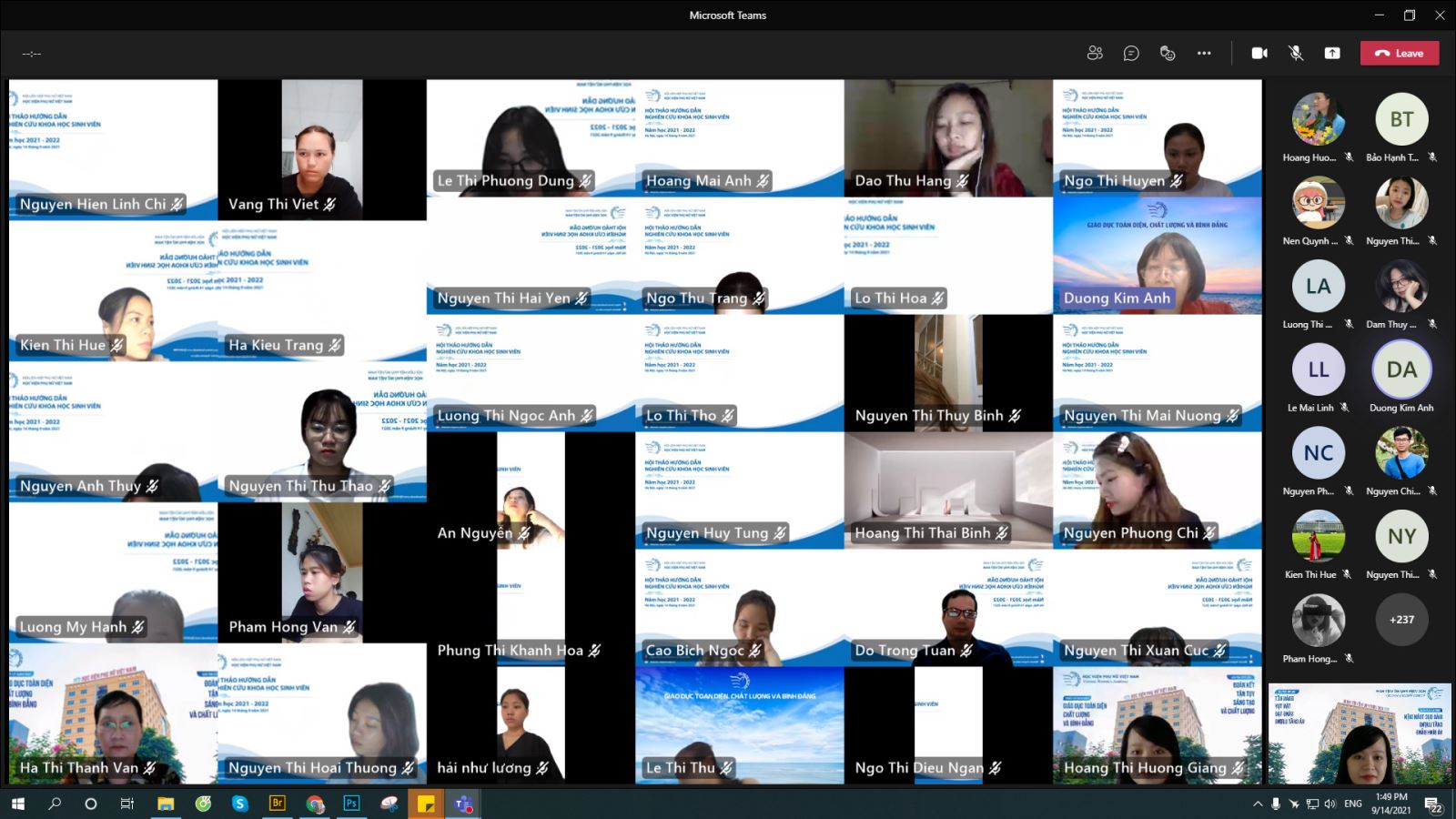1456x819 pixels.
Task: Open the Windows Start menu
Action: pos(17,804)
